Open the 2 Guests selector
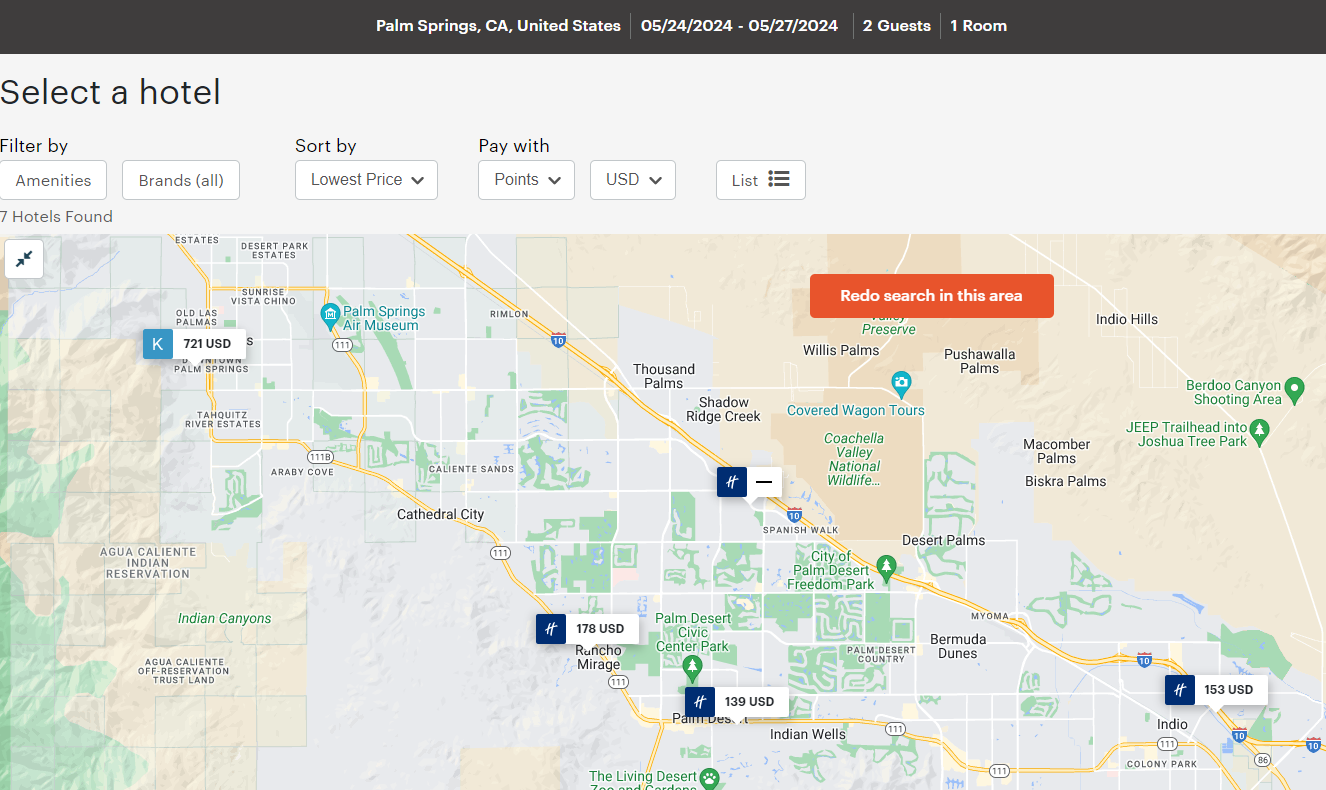The width and height of the screenshot is (1326, 790). [896, 25]
